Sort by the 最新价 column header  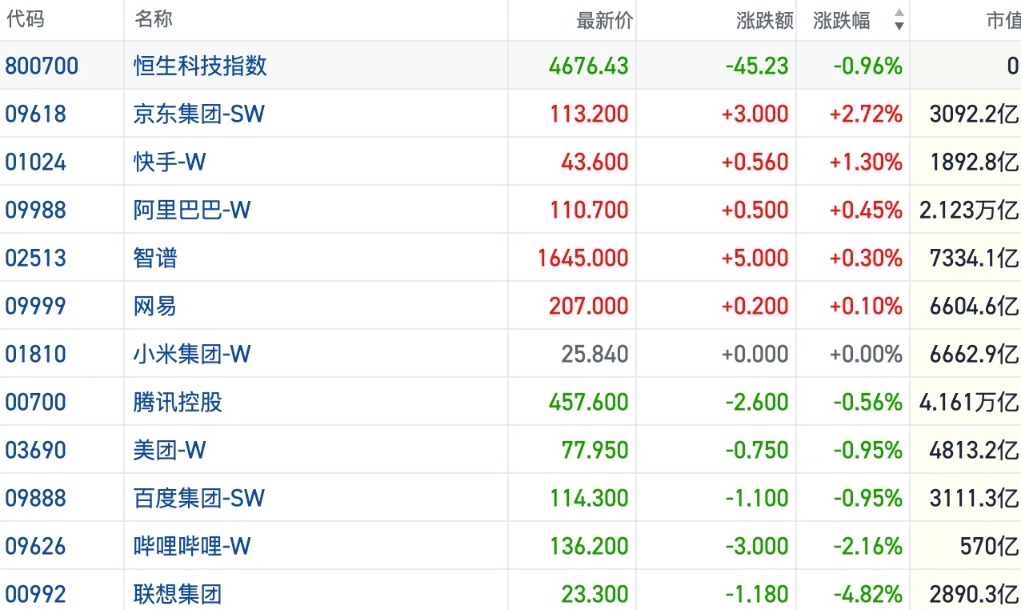coord(604,20)
